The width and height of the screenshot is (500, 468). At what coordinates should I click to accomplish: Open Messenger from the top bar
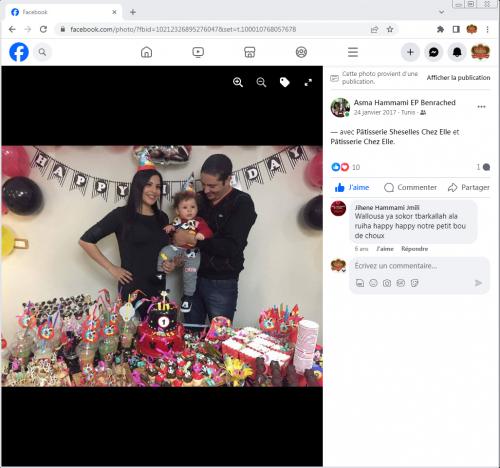tap(433, 52)
